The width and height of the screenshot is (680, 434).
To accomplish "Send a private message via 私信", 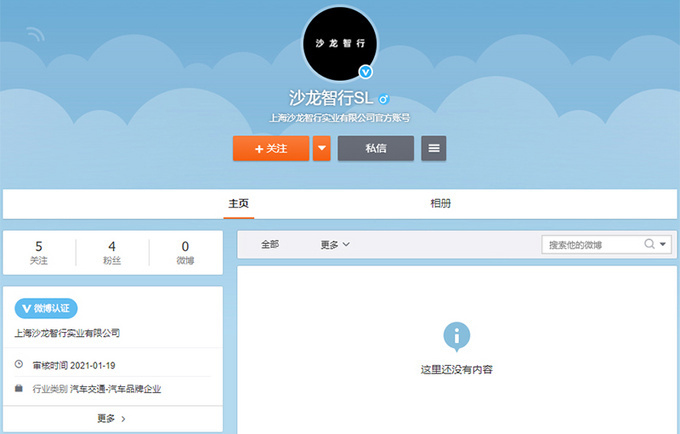I will pos(376,148).
